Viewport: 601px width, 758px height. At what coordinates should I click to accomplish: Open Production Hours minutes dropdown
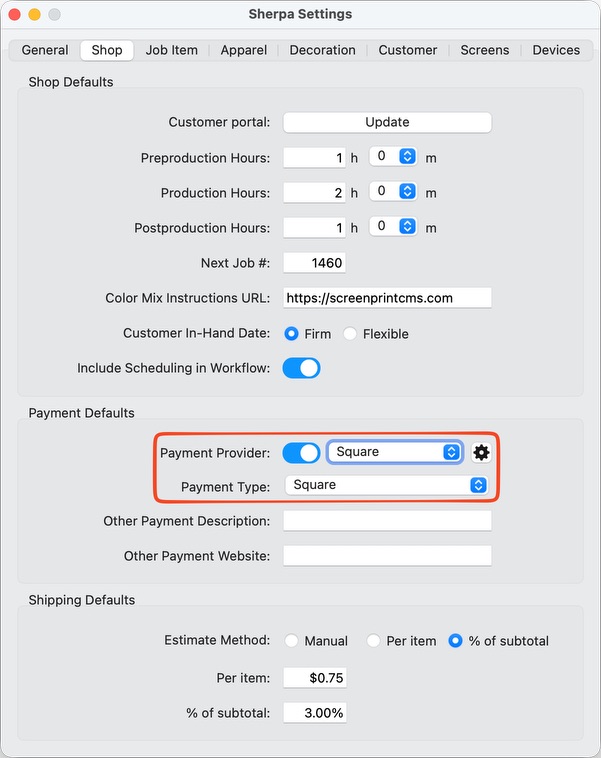tap(394, 192)
